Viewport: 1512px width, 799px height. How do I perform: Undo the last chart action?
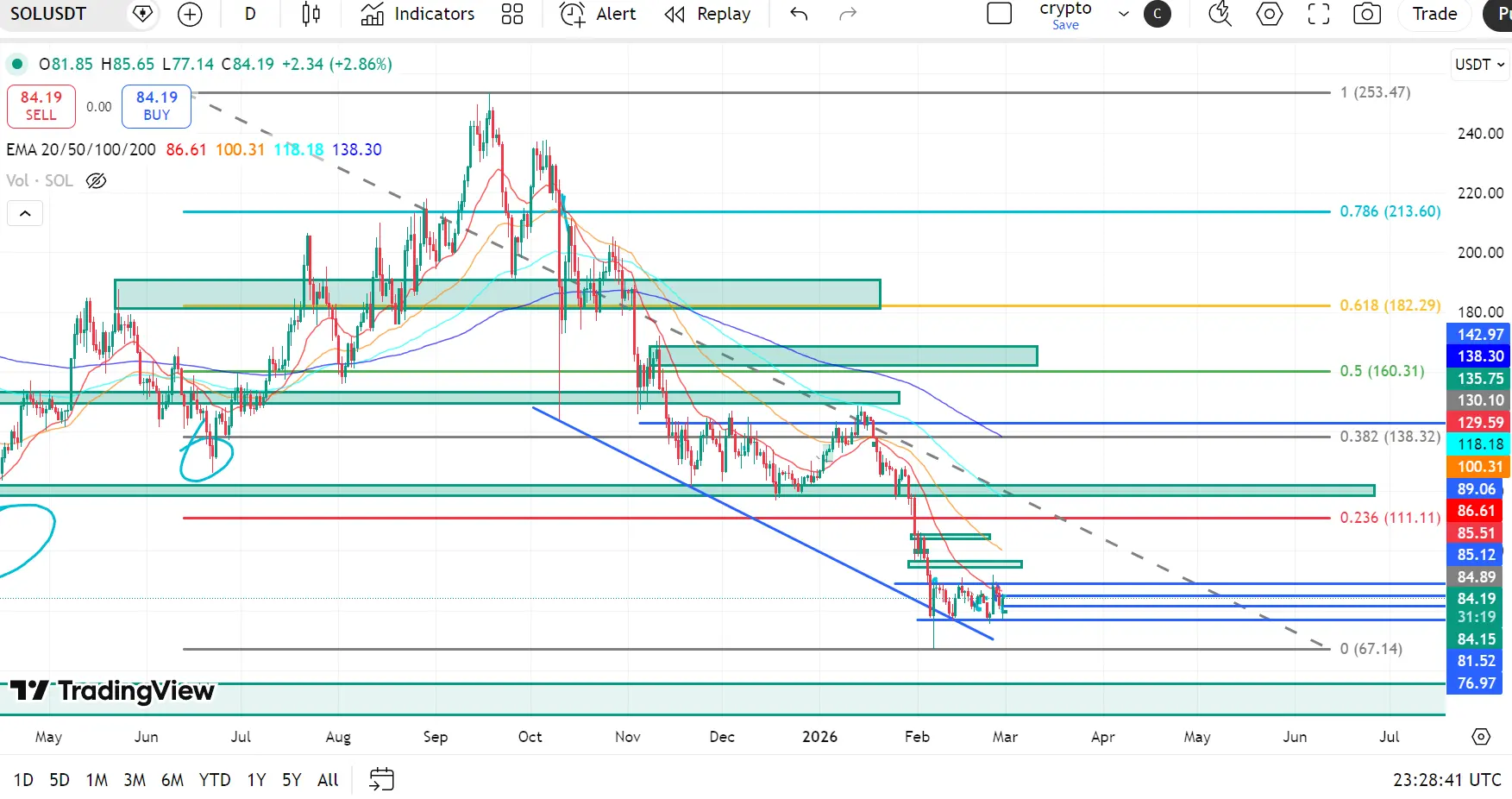[x=799, y=14]
